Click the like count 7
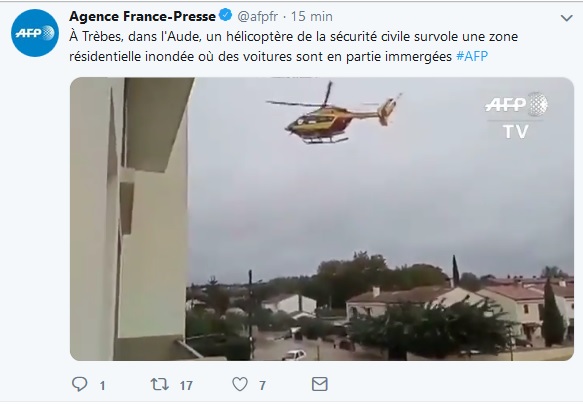583x405 pixels. click(x=262, y=386)
